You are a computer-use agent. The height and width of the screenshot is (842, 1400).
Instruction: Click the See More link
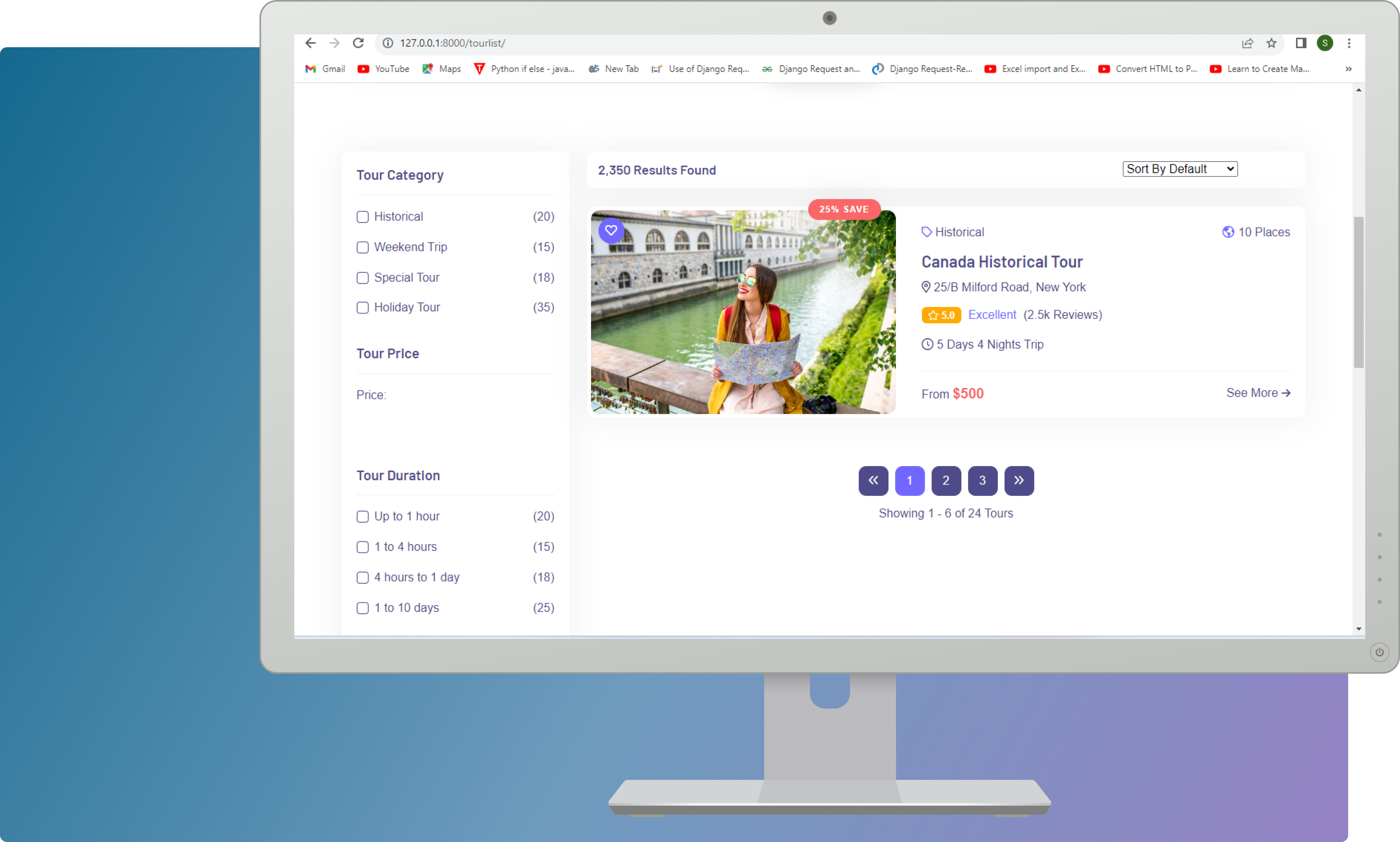pyautogui.click(x=1258, y=393)
